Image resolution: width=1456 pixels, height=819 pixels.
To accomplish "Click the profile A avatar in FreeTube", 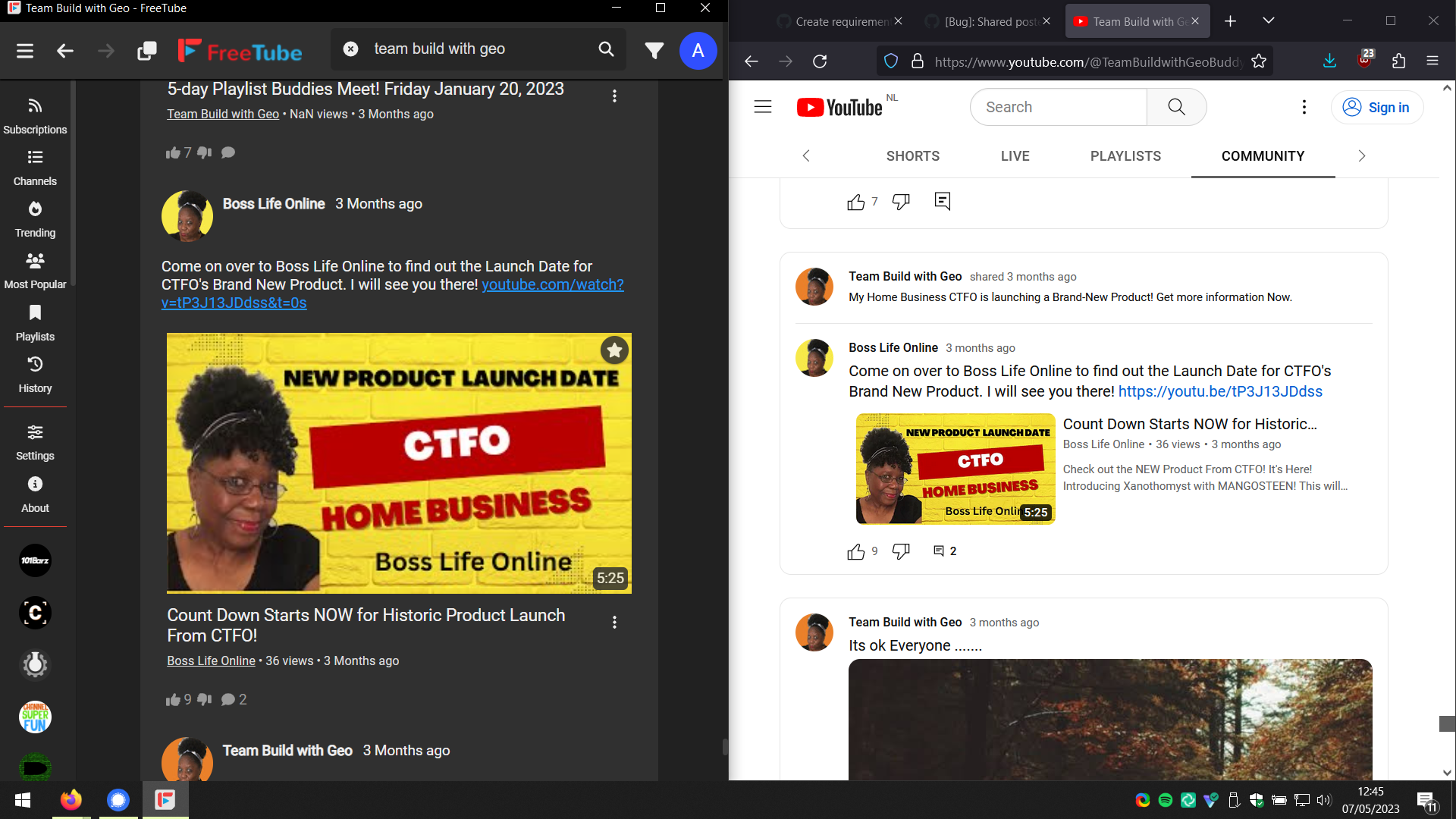I will [x=698, y=50].
